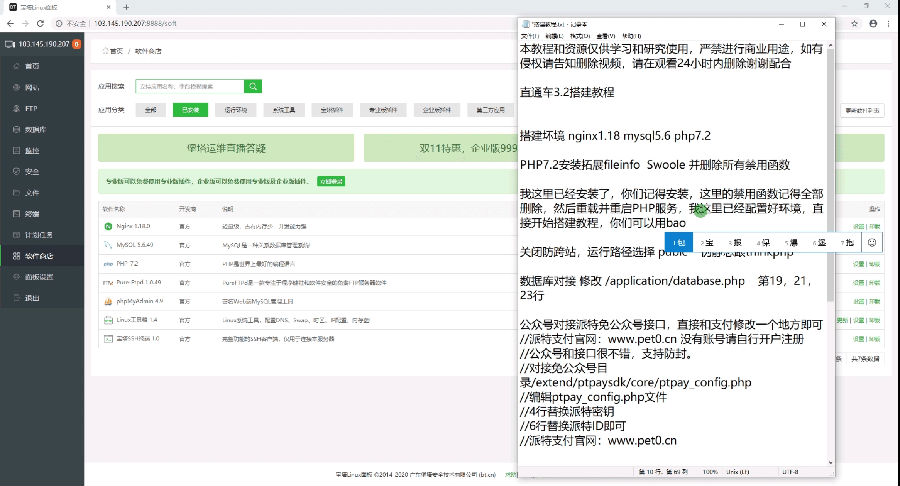Open 软件商店 grid icon in the sidebar

tap(17, 256)
